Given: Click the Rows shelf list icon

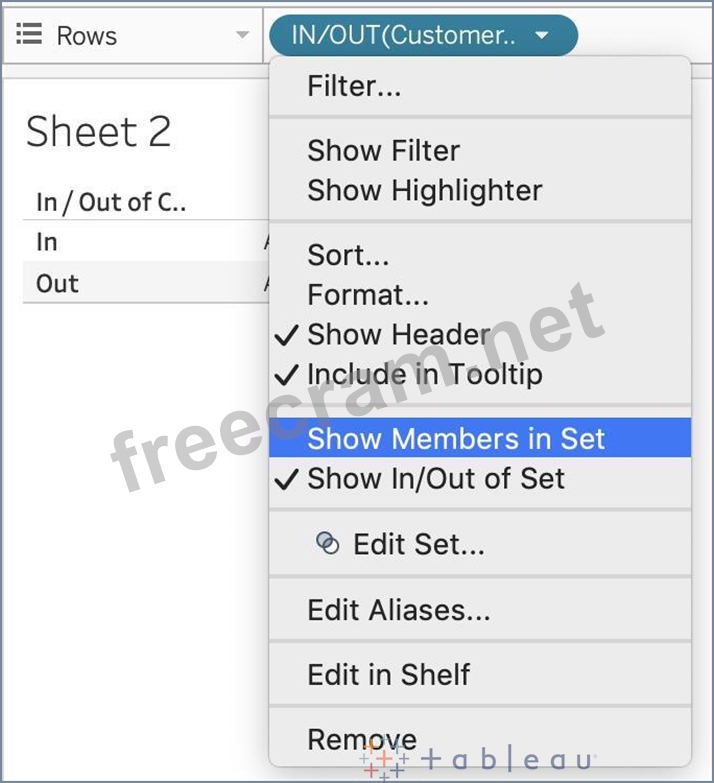Looking at the screenshot, I should pos(30,35).
